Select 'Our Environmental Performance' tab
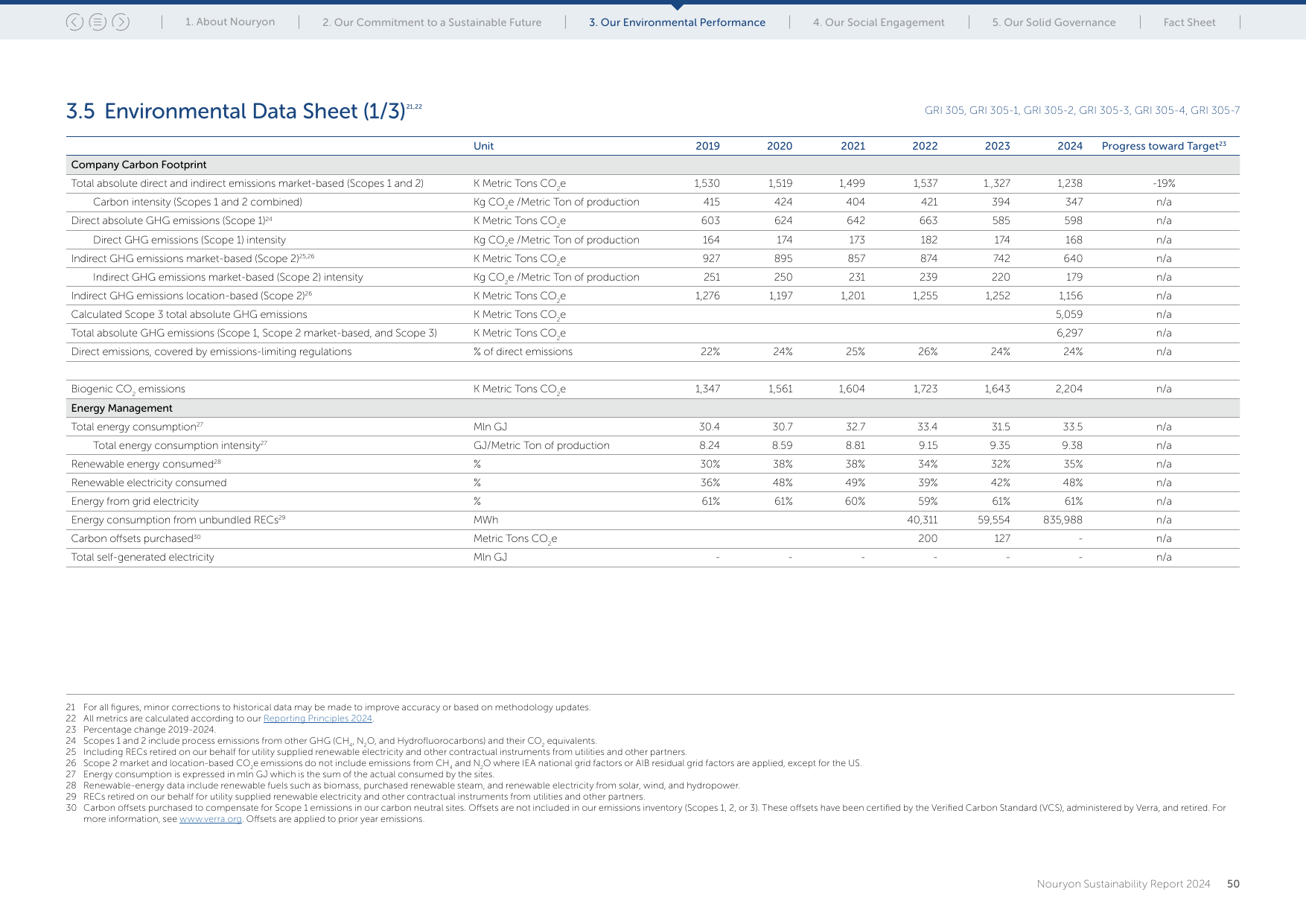 pos(677,22)
